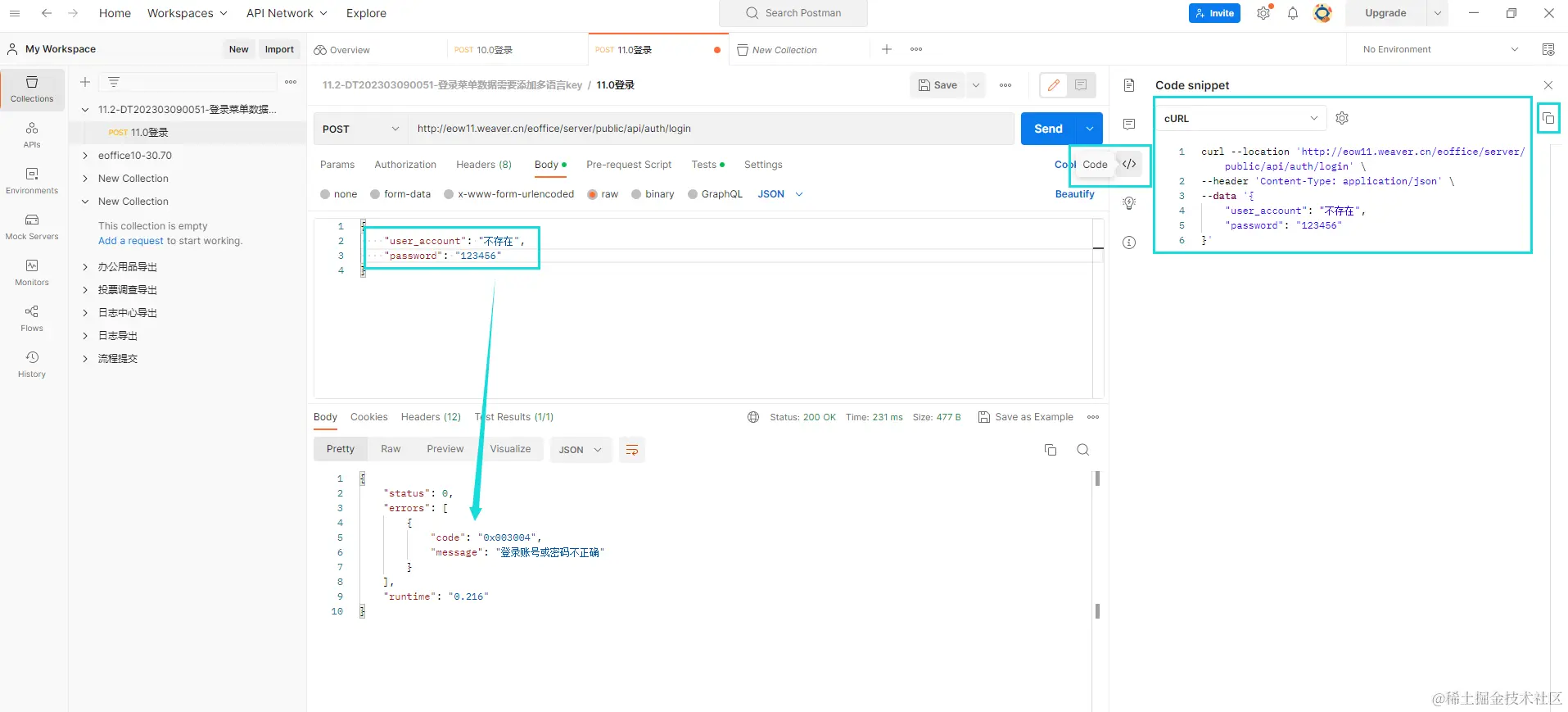Navigate forward with the right arrow
Viewport: 1568px width, 712px height.
(73, 13)
